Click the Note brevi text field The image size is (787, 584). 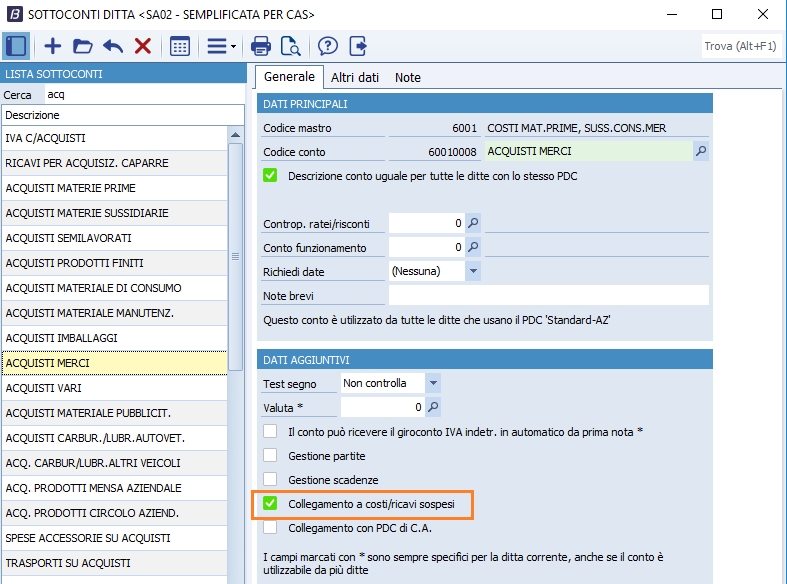pyautogui.click(x=548, y=295)
